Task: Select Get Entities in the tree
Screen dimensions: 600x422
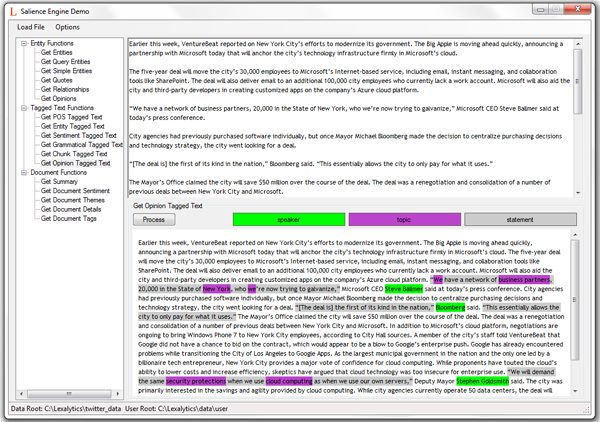Action: pyautogui.click(x=58, y=53)
